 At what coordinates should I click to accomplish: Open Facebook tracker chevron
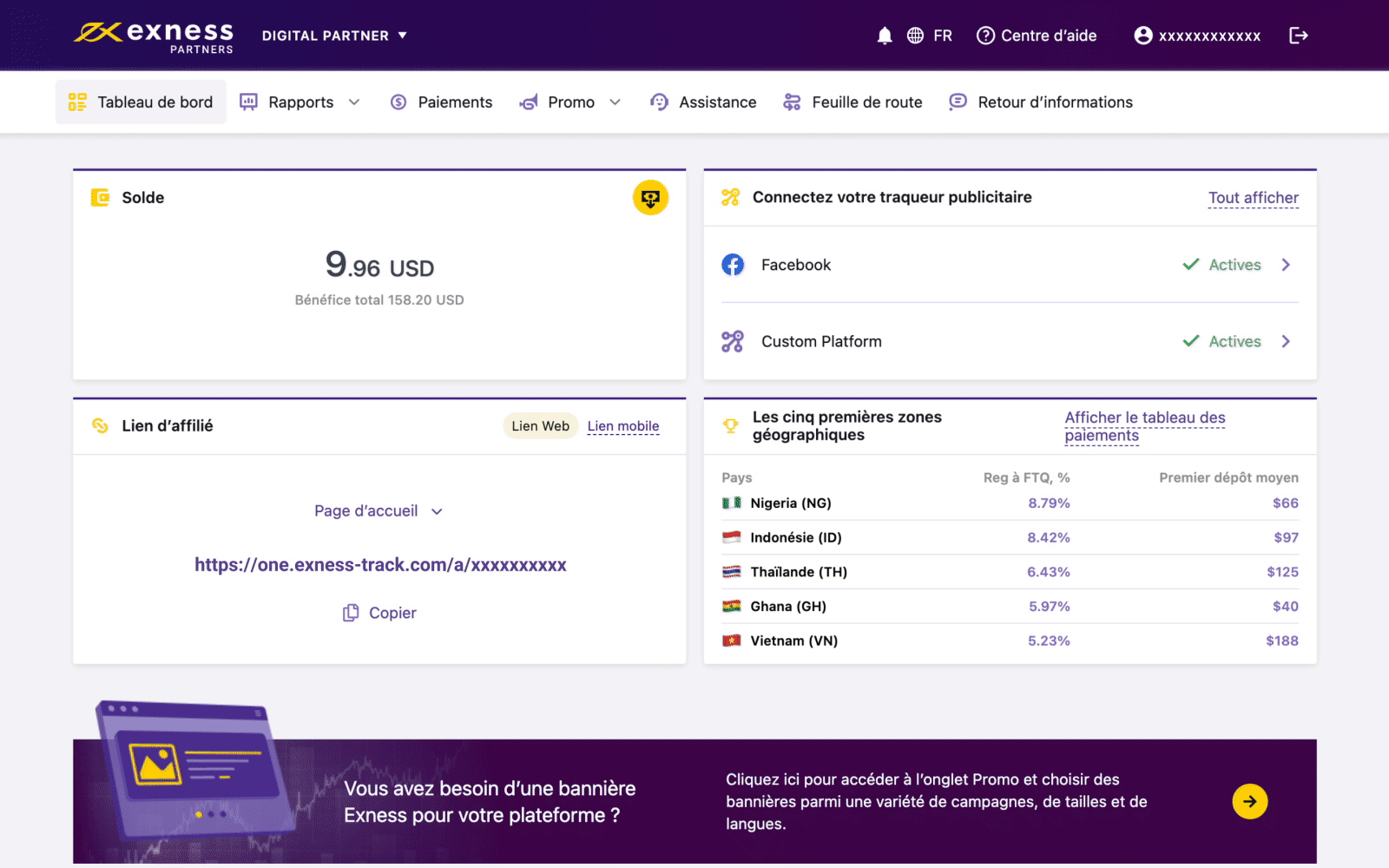pos(1286,265)
